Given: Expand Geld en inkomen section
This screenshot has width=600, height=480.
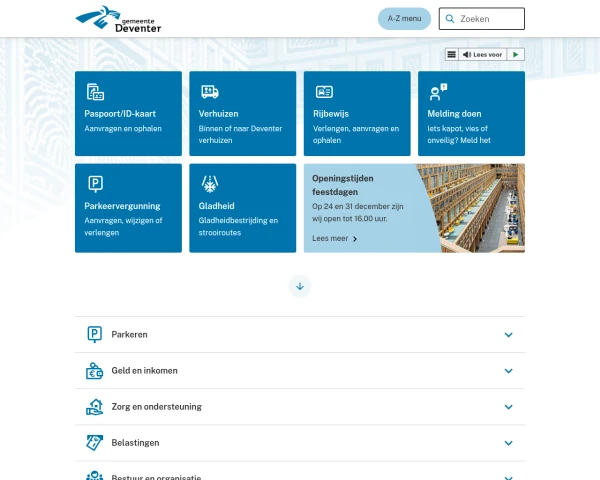Looking at the screenshot, I should click(300, 371).
